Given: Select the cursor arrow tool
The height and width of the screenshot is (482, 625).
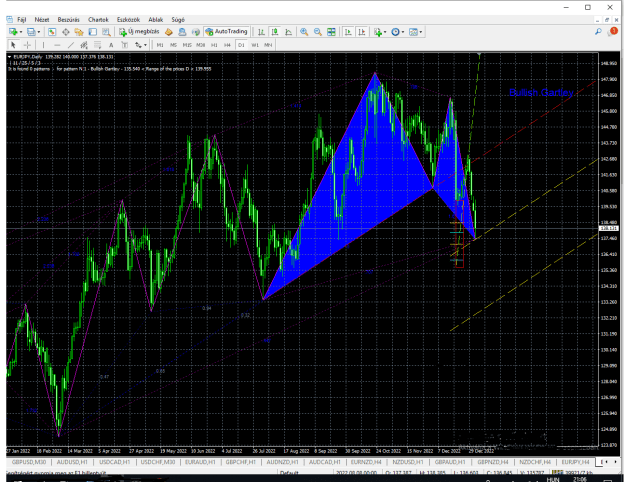Looking at the screenshot, I should coord(13,45).
